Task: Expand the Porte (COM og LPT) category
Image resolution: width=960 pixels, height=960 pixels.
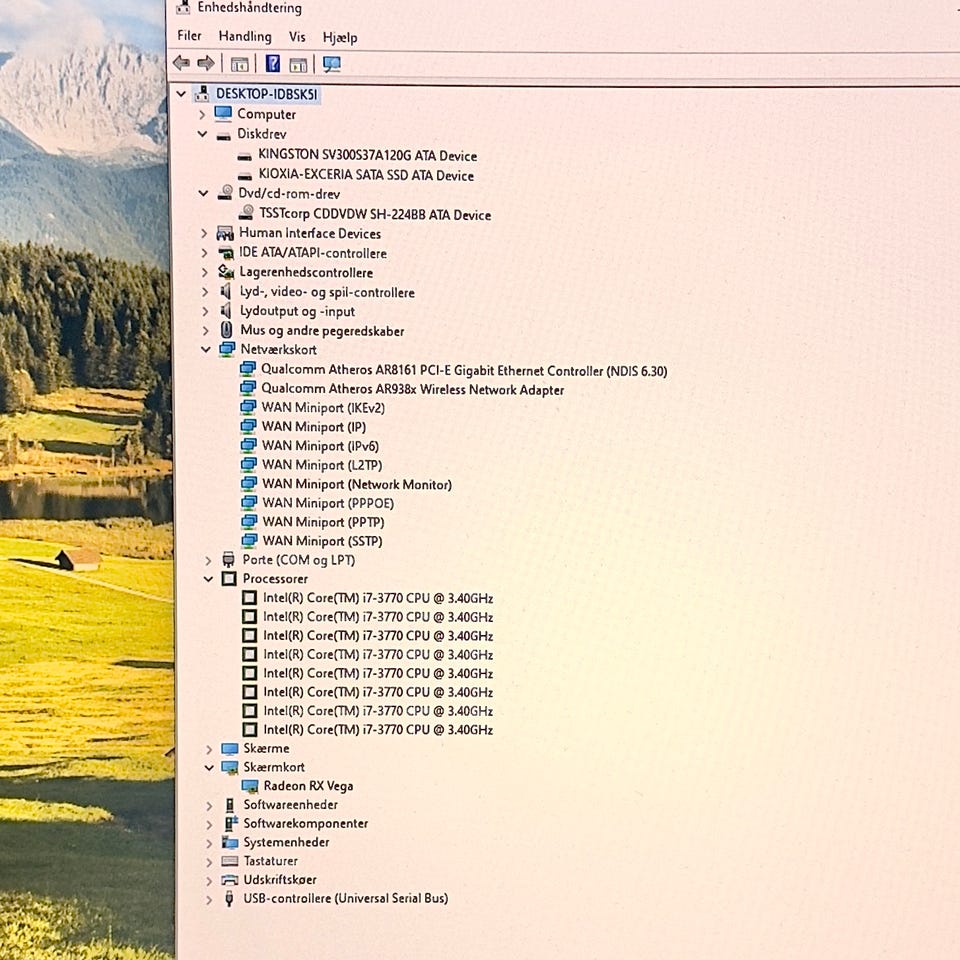Action: coord(208,560)
